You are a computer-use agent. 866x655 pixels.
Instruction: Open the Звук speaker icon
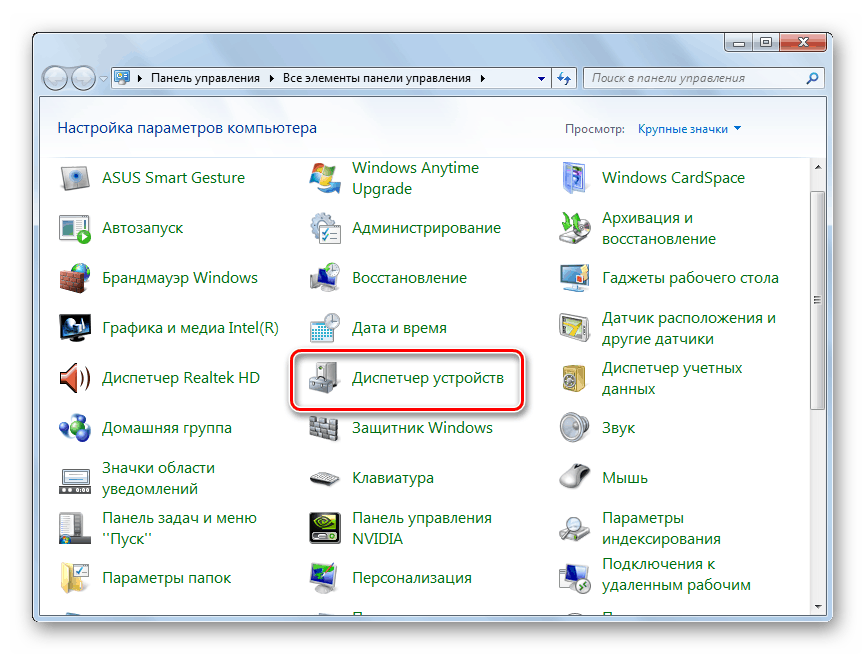pyautogui.click(x=576, y=428)
